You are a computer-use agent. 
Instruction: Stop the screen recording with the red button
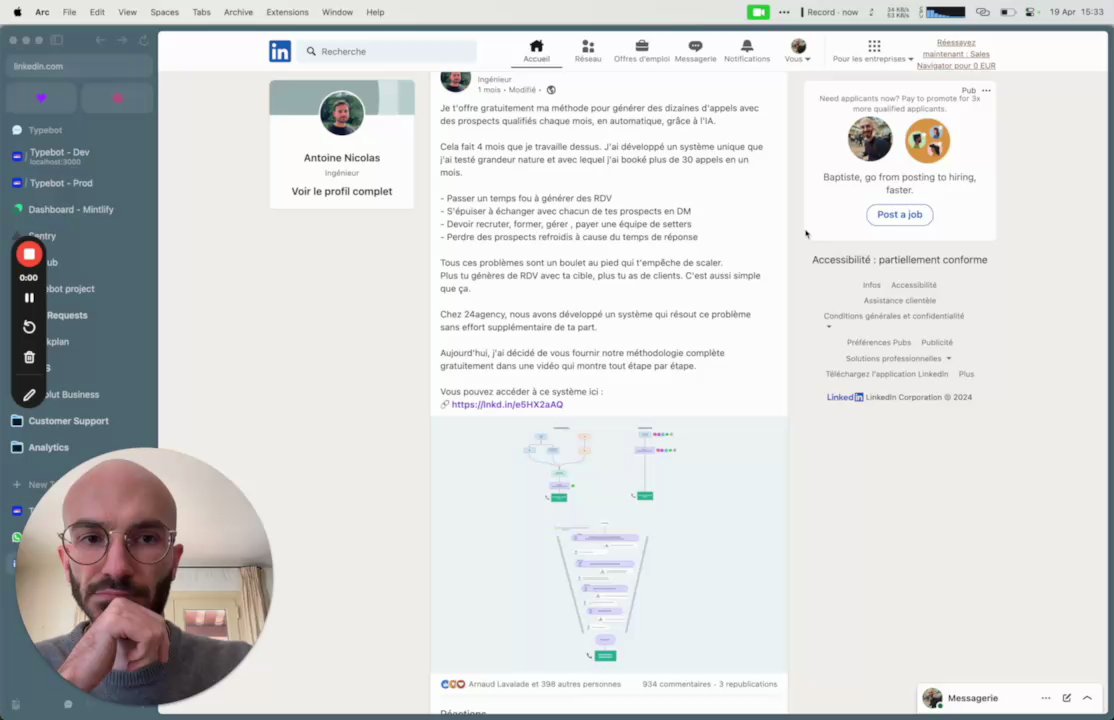point(29,254)
